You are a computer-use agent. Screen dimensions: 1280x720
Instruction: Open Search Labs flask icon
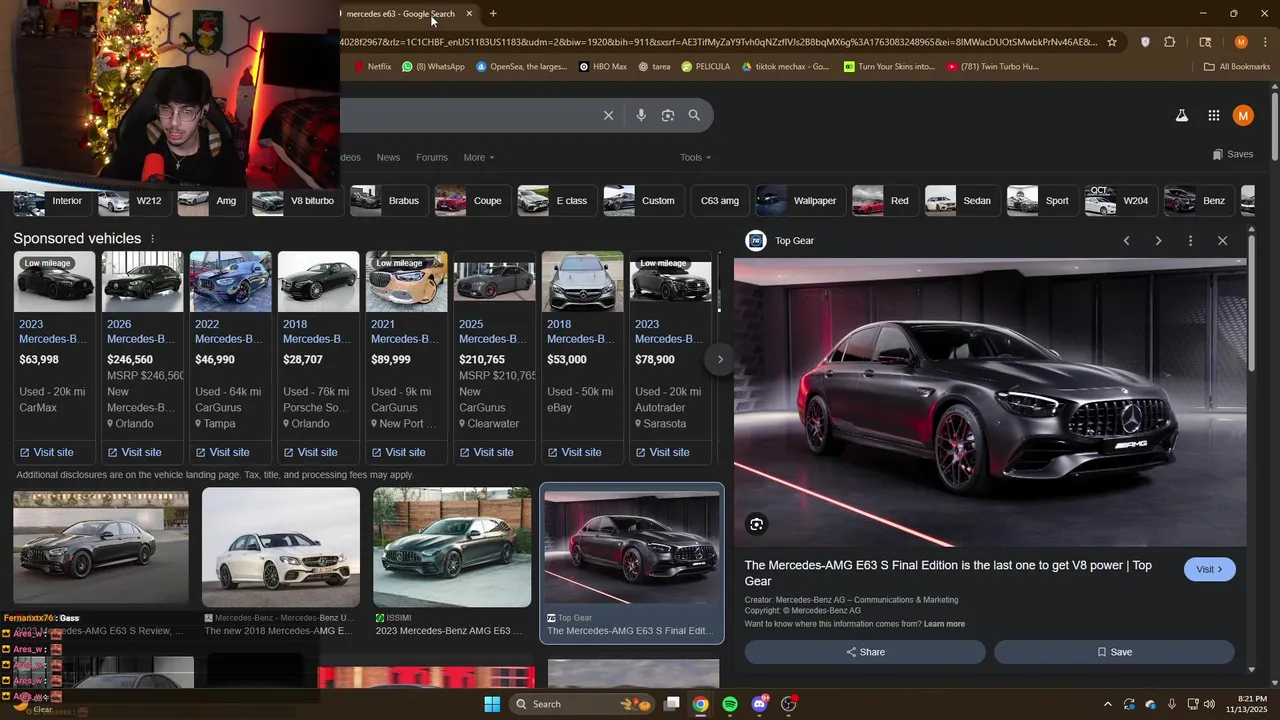1182,115
